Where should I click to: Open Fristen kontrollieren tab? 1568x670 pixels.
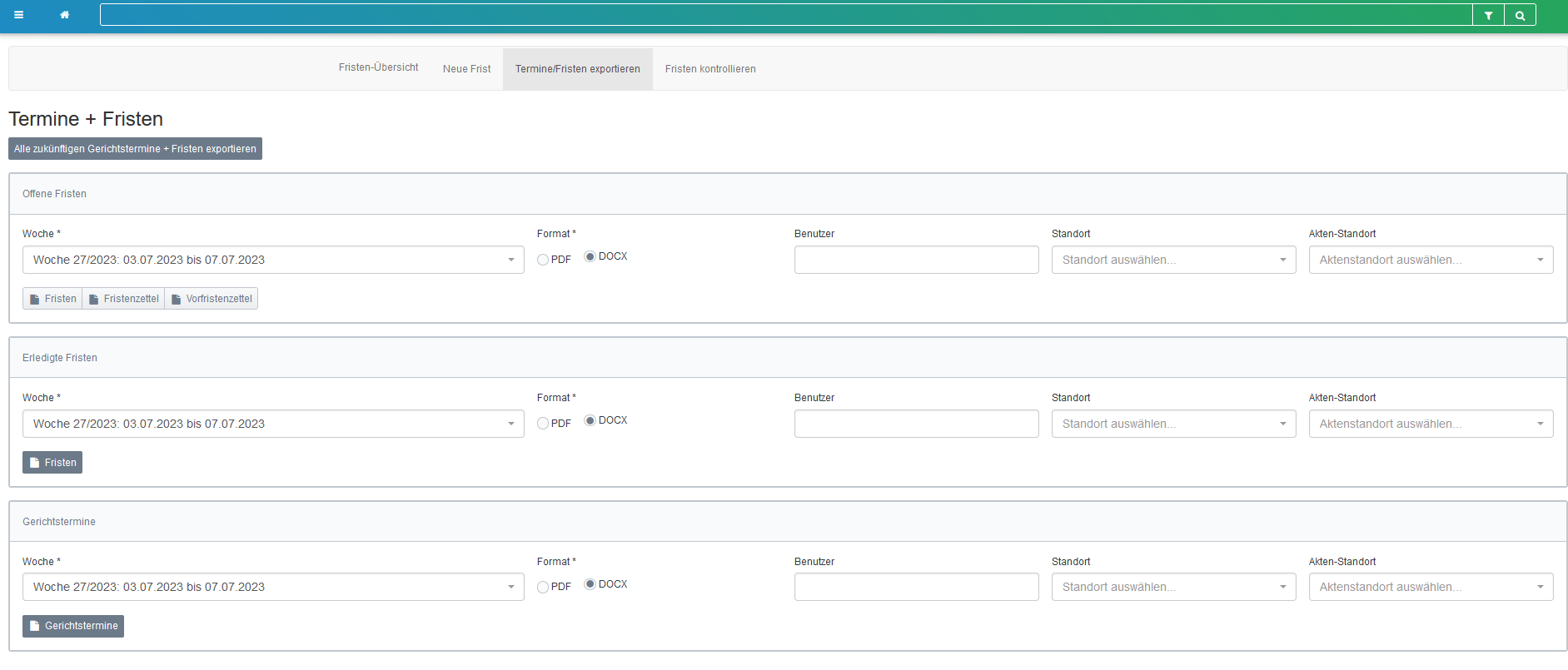point(710,69)
